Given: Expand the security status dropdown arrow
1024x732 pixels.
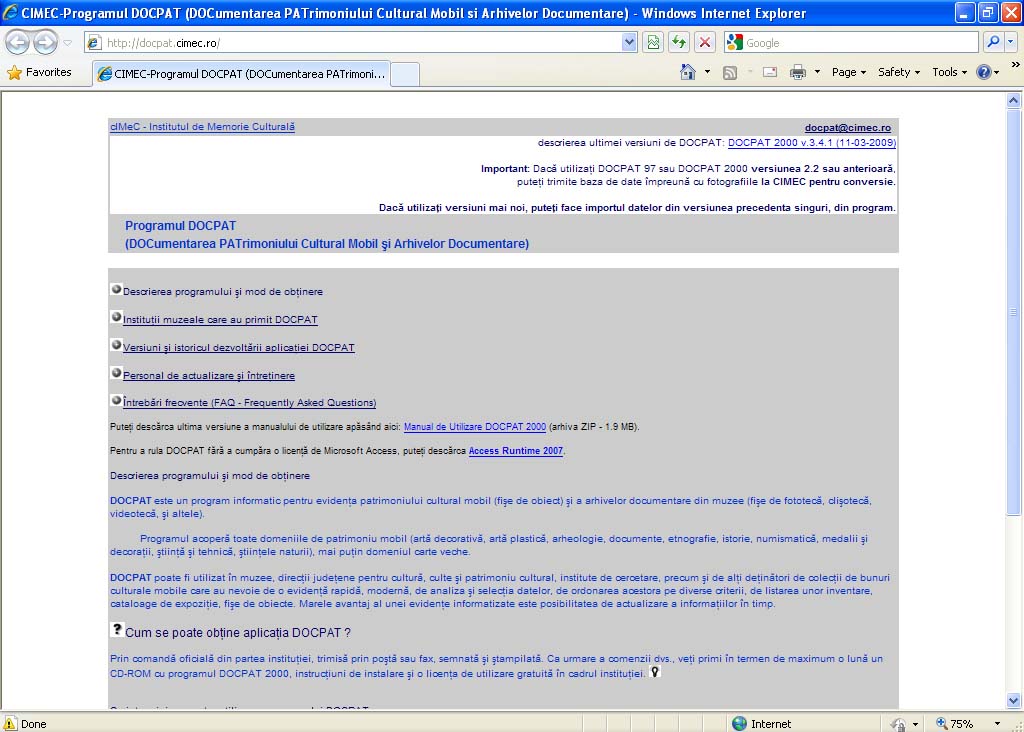Looking at the screenshot, I should tap(915, 724).
